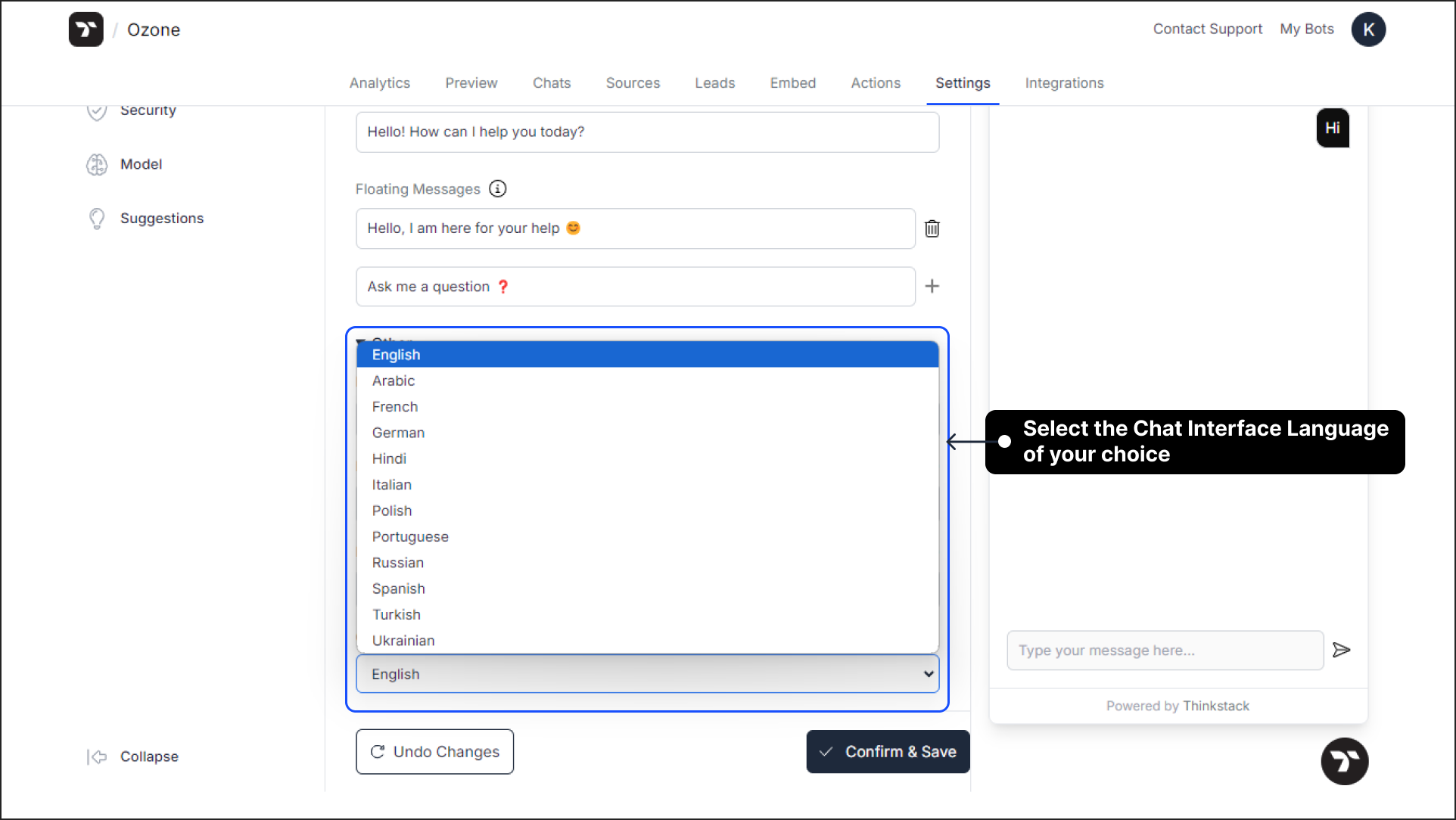Click the 'Ask me a question' input
This screenshot has width=1456, height=820.
pyautogui.click(x=636, y=287)
